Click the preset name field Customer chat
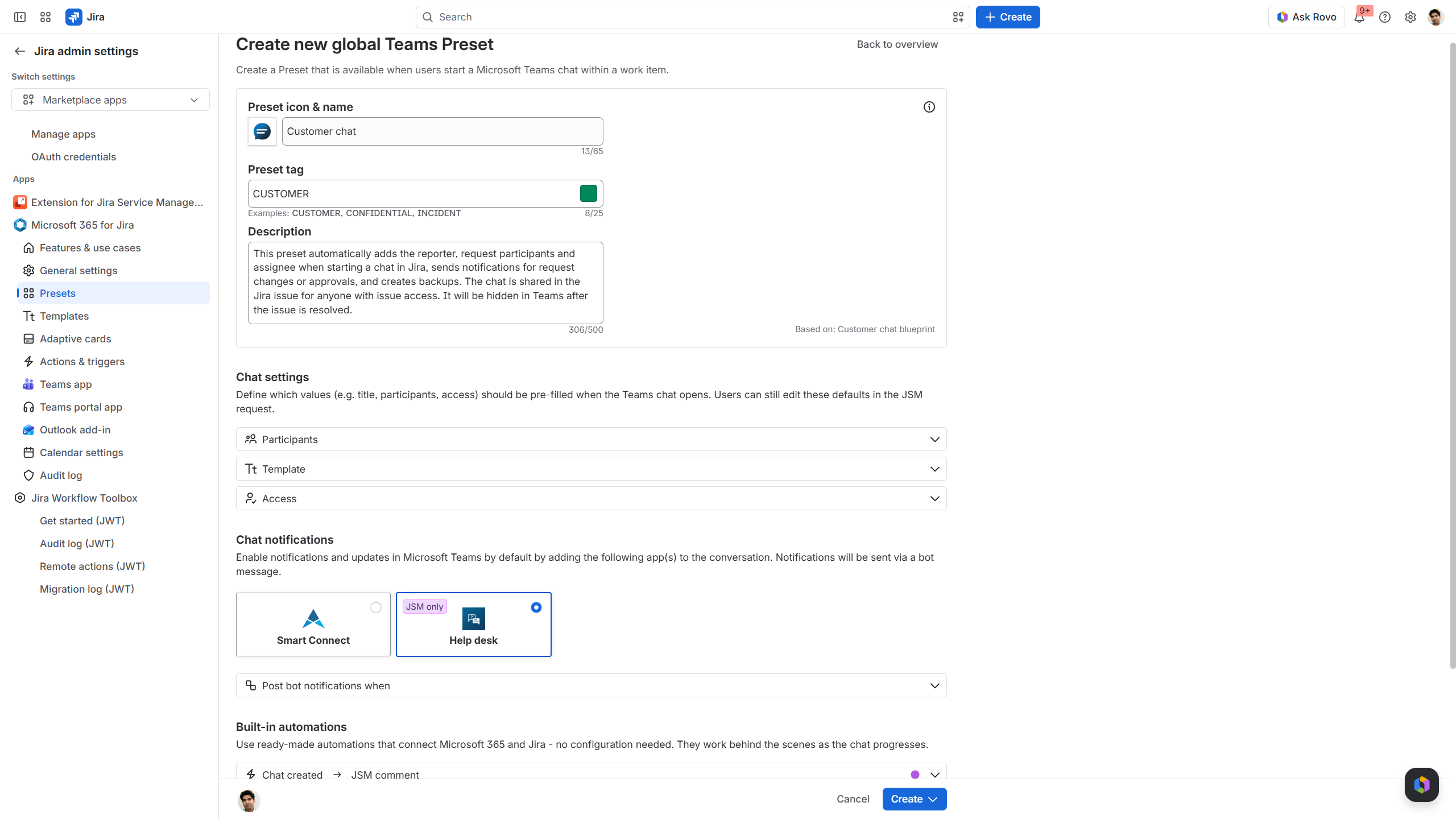The width and height of the screenshot is (1456, 819). pos(442,131)
